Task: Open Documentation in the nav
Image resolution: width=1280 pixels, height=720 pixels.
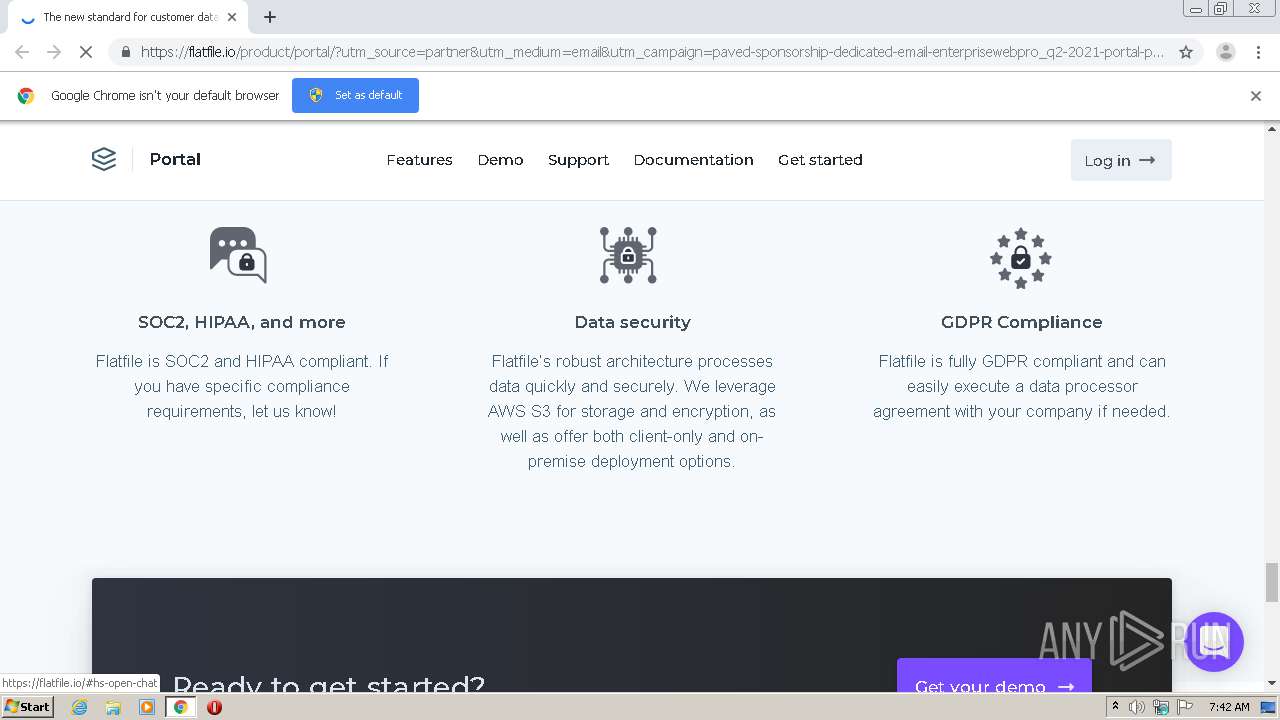Action: [693, 160]
